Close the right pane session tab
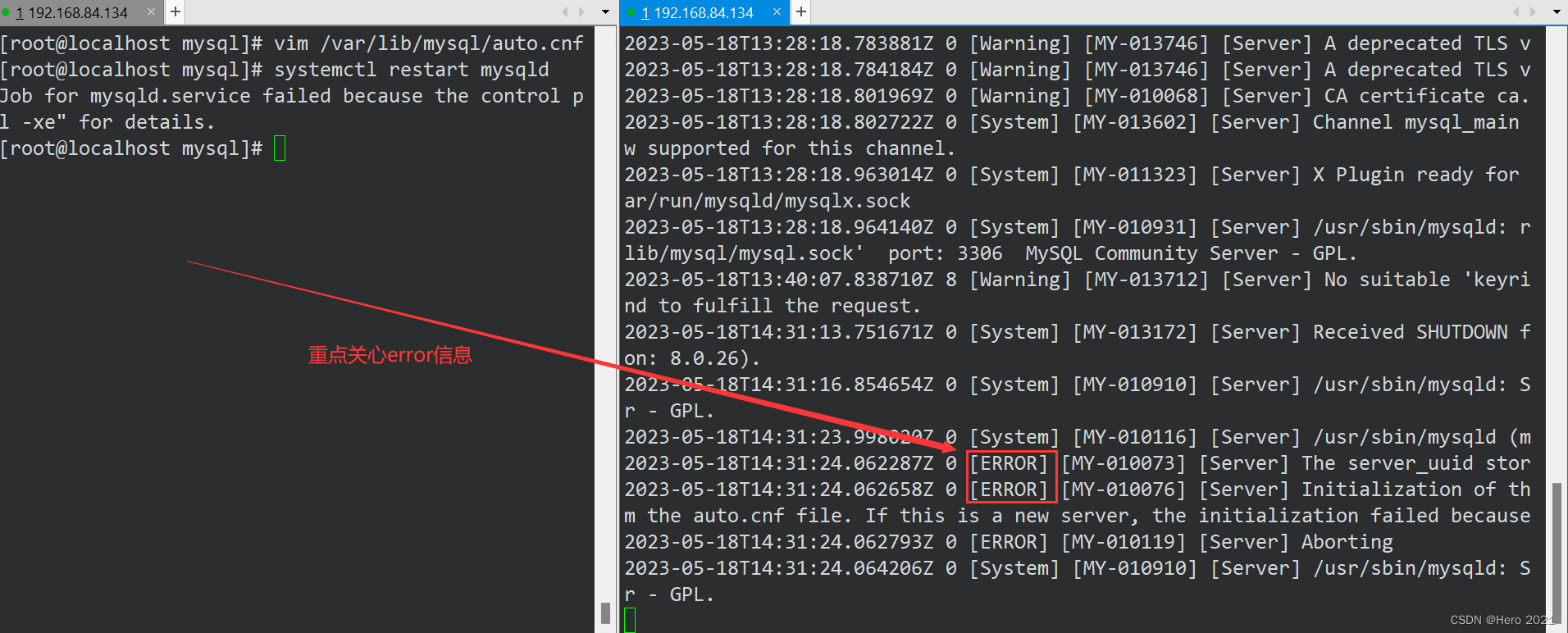This screenshot has width=1568, height=633. point(777,11)
